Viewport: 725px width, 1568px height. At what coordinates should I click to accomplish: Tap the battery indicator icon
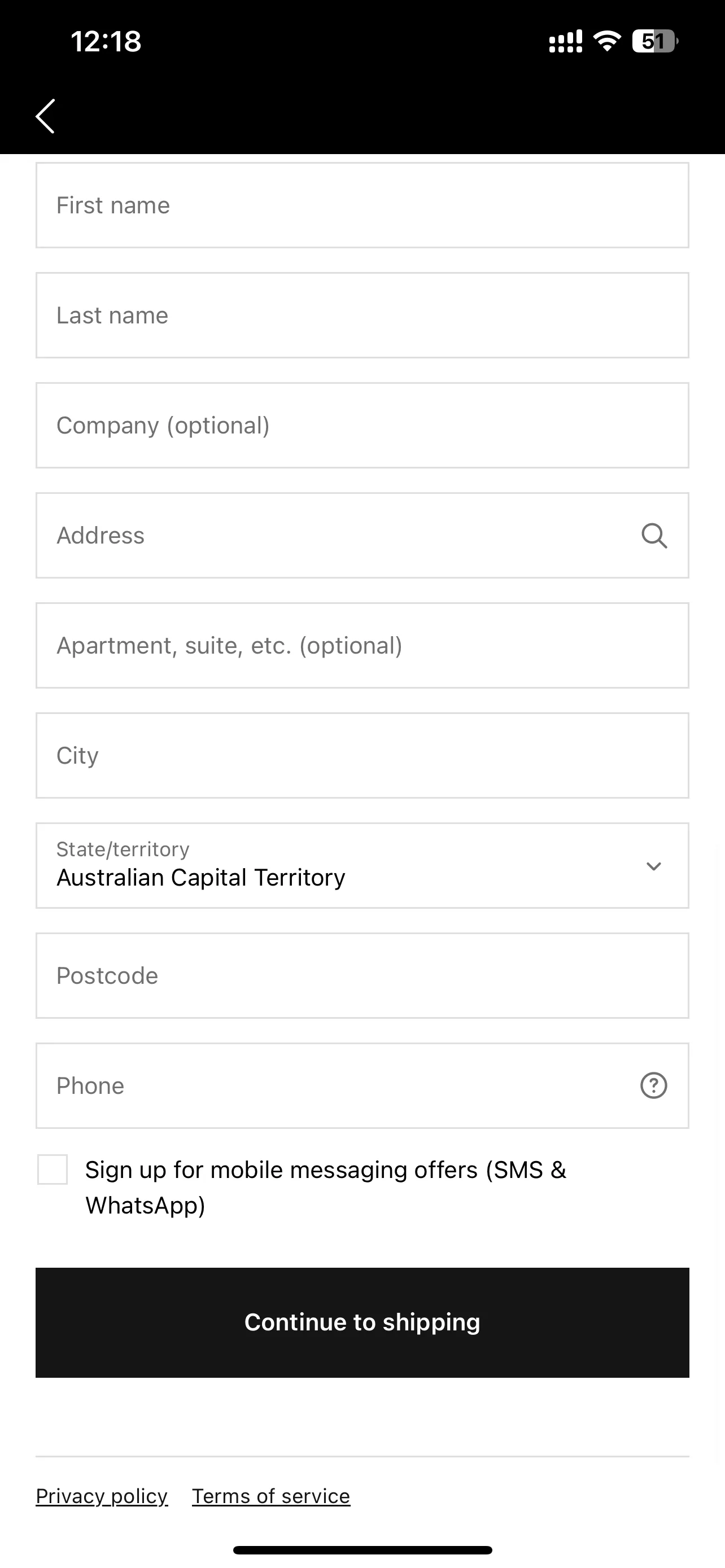click(x=655, y=41)
